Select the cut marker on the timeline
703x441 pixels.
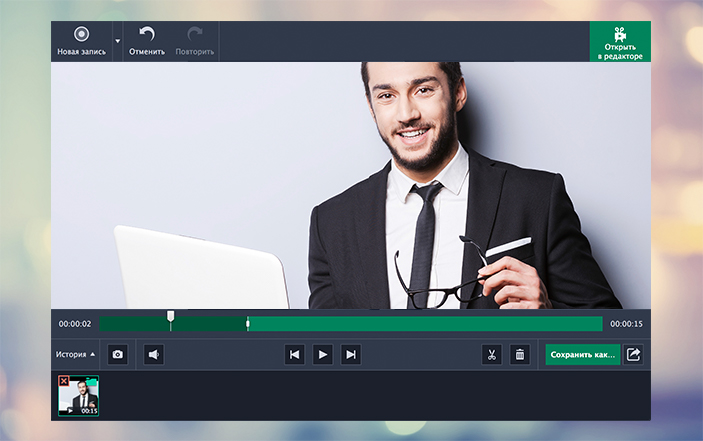click(247, 323)
